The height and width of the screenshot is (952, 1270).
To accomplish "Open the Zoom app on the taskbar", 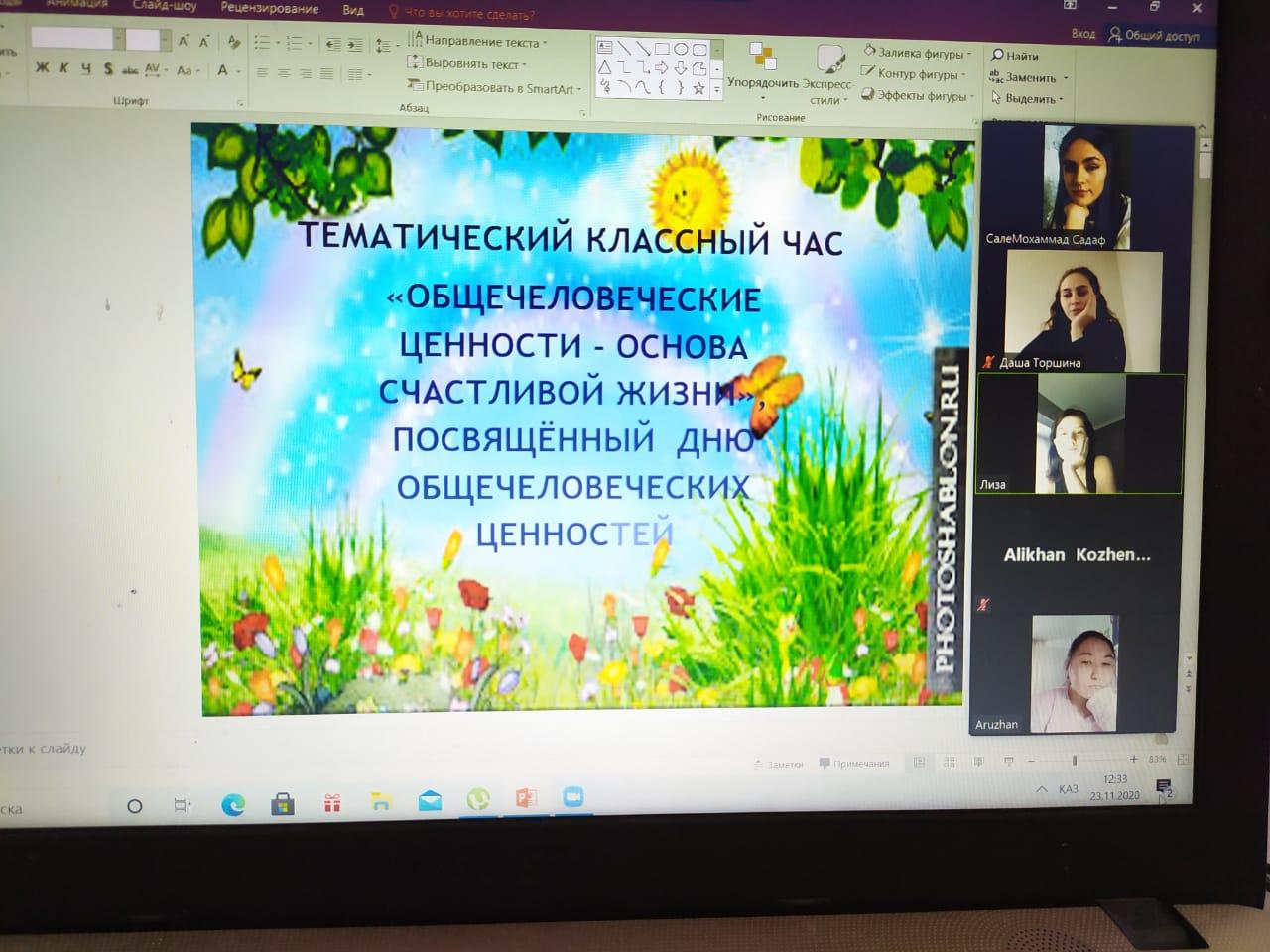I will pos(572,798).
